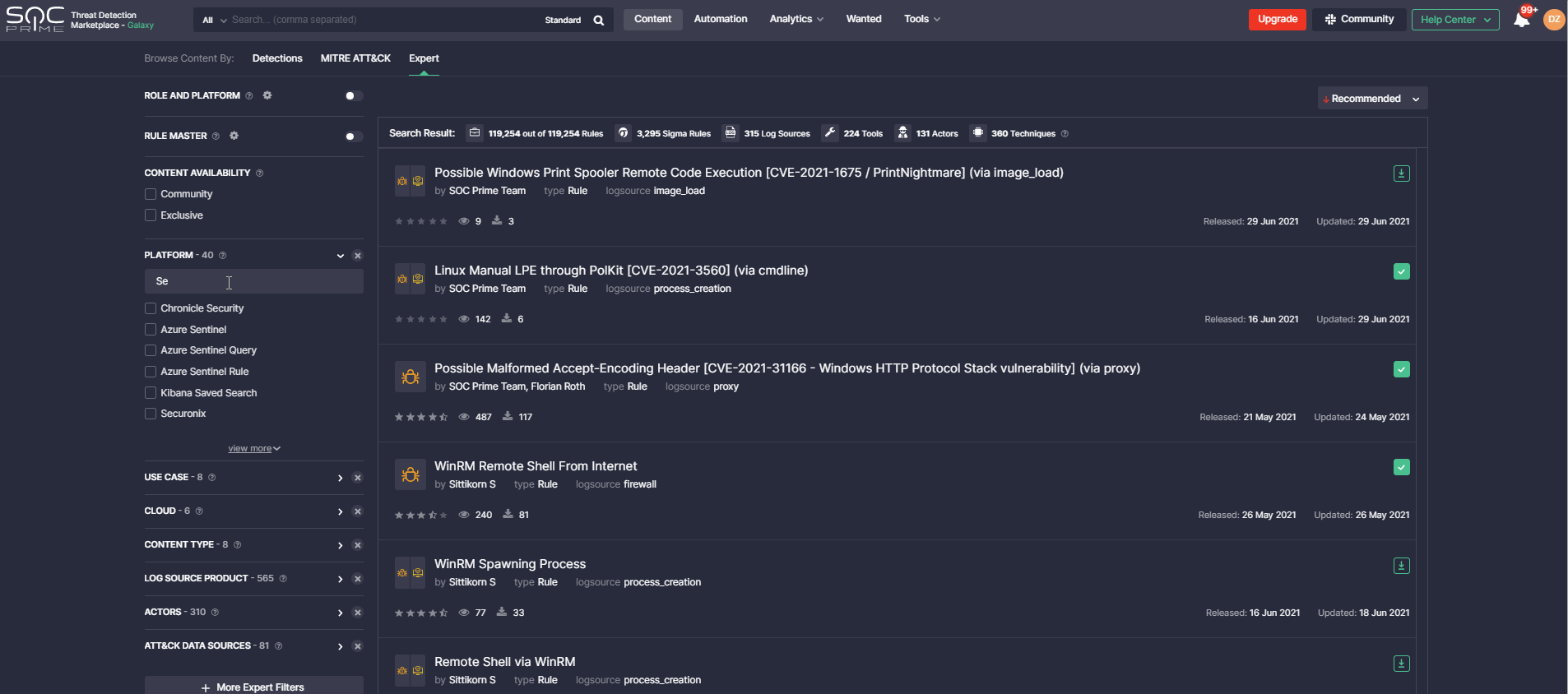
Task: Check Chronicle Security platform
Action: [151, 308]
